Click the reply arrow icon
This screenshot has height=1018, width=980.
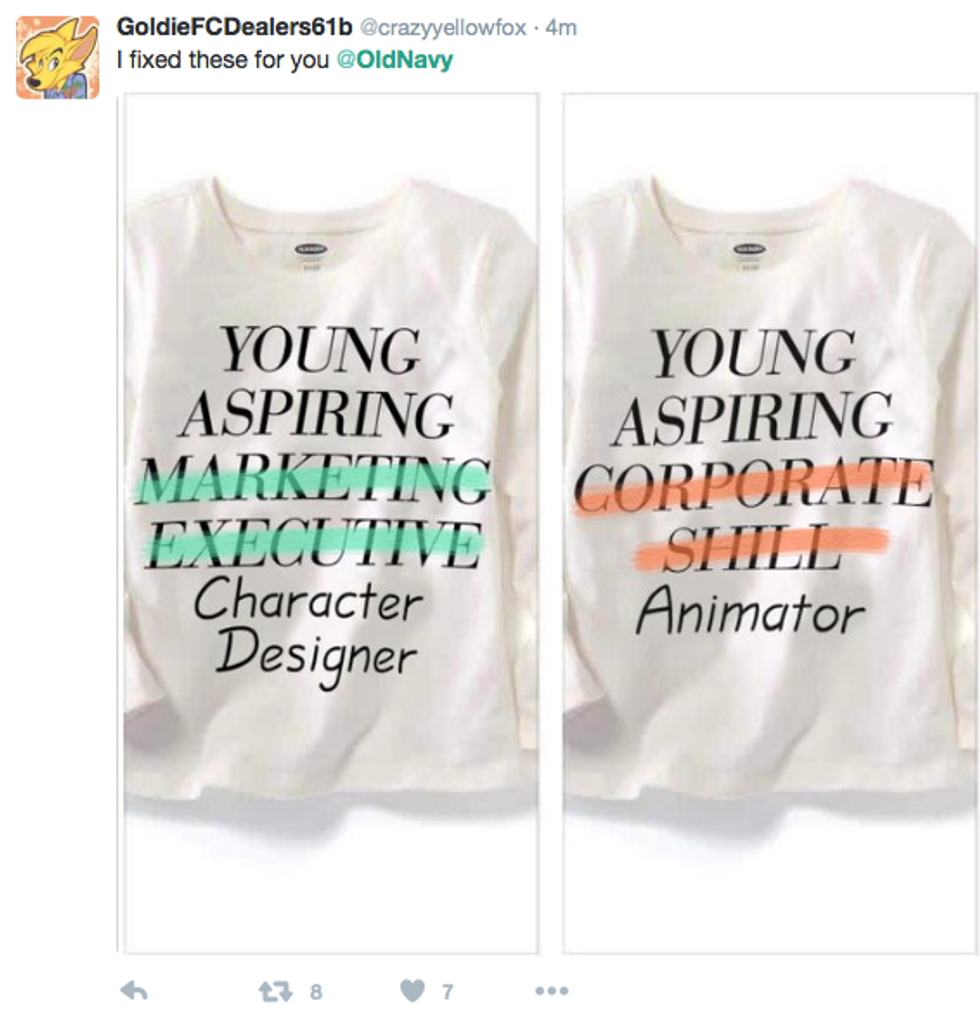(134, 990)
